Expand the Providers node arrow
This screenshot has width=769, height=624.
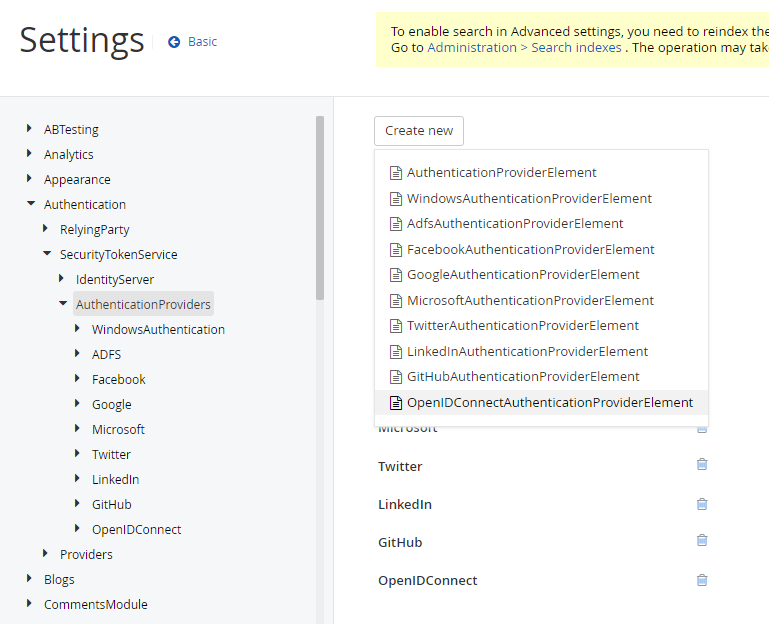click(x=45, y=553)
